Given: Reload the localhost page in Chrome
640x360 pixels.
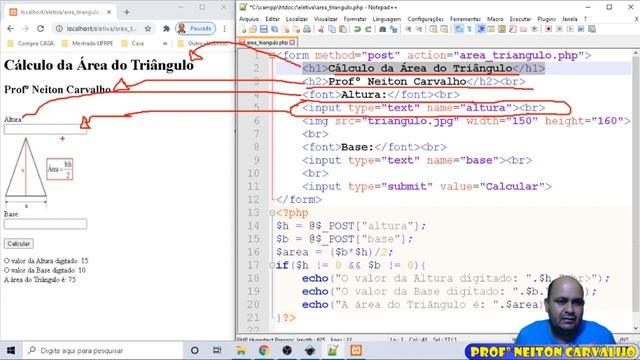Looking at the screenshot, I should (x=40, y=29).
